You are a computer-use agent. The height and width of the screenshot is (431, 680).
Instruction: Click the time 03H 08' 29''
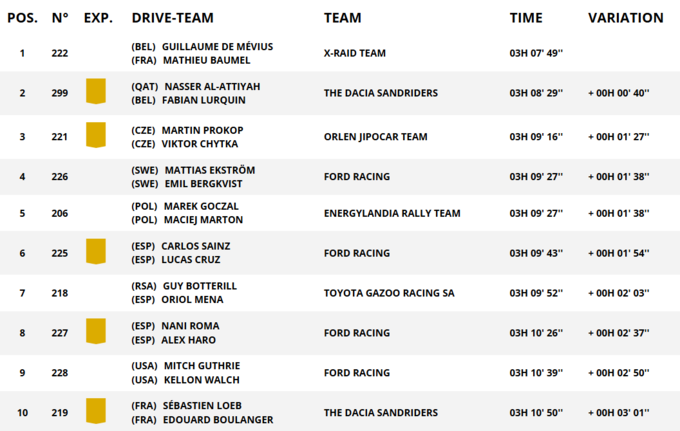tap(536, 93)
